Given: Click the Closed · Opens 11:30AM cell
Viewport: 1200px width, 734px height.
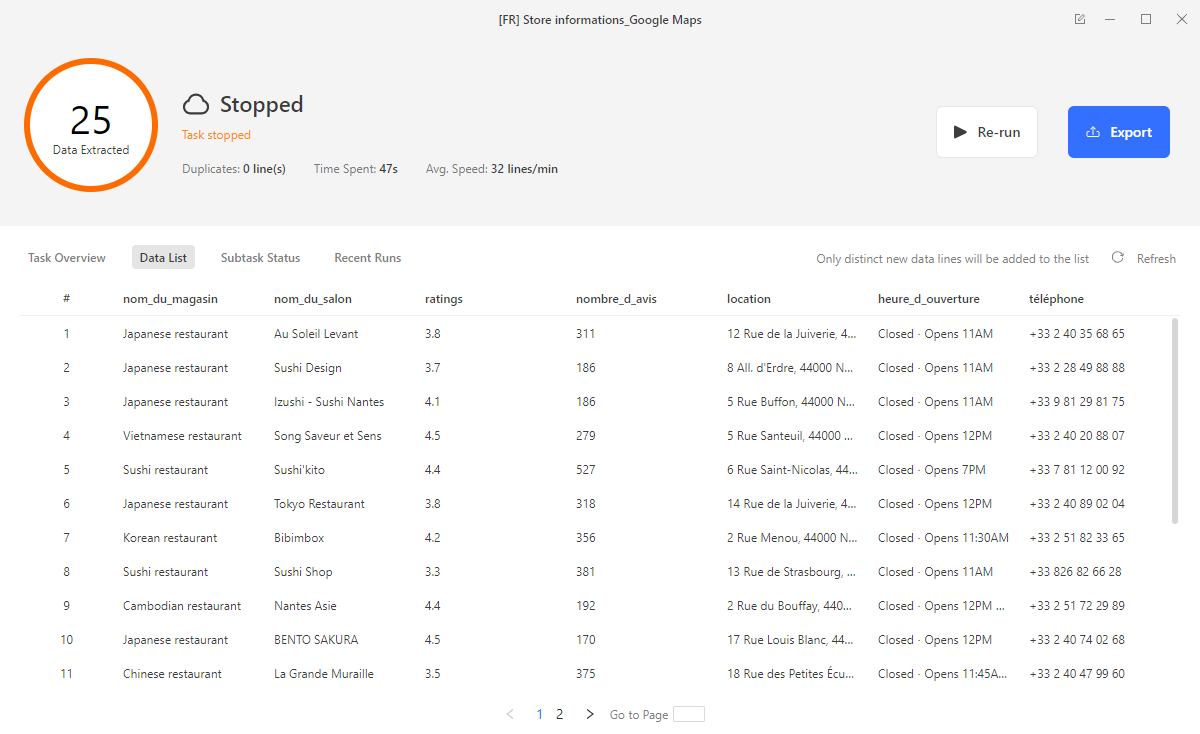Looking at the screenshot, I should coord(943,538).
